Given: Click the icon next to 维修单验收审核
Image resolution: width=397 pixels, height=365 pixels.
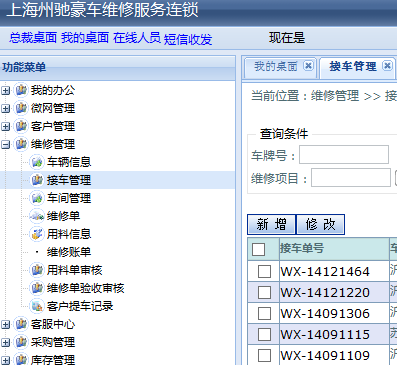Looking at the screenshot, I should point(37,288).
